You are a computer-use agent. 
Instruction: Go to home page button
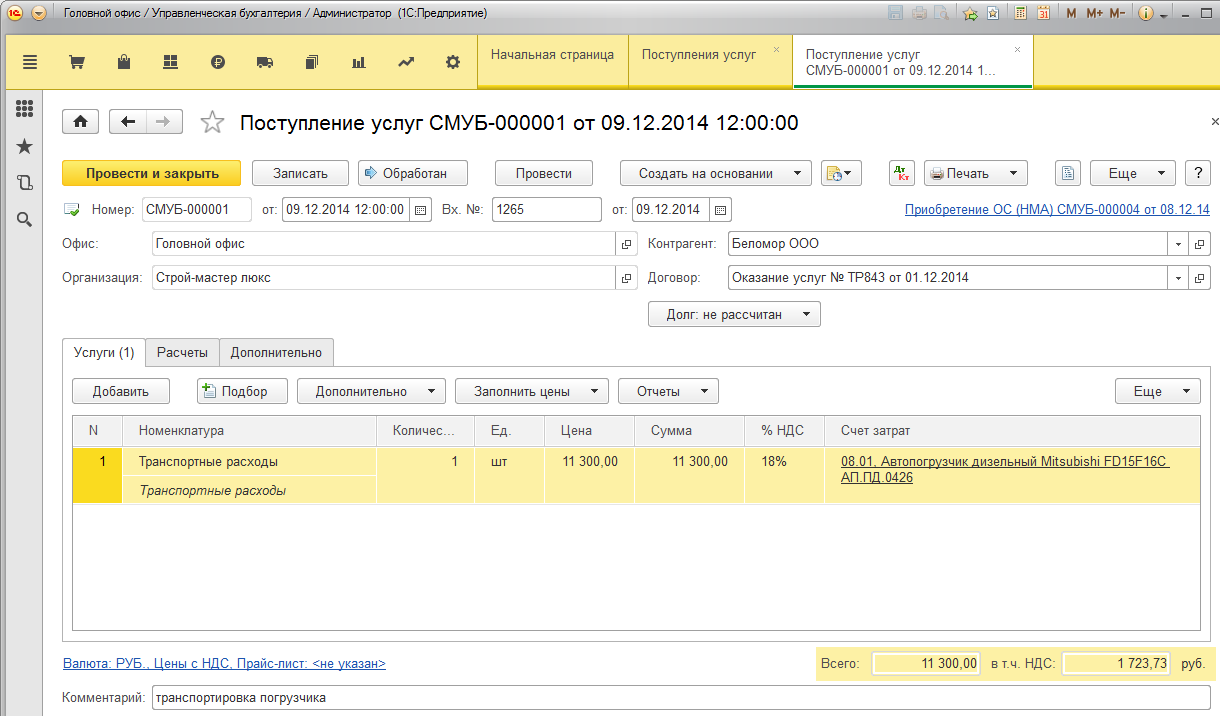[80, 122]
